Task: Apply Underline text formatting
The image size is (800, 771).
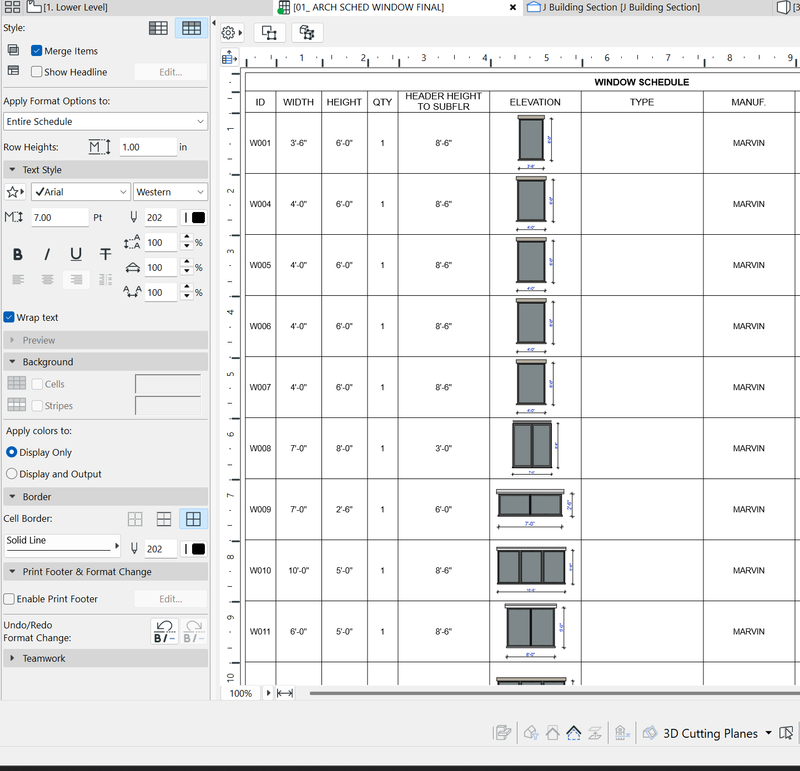Action: 76,255
